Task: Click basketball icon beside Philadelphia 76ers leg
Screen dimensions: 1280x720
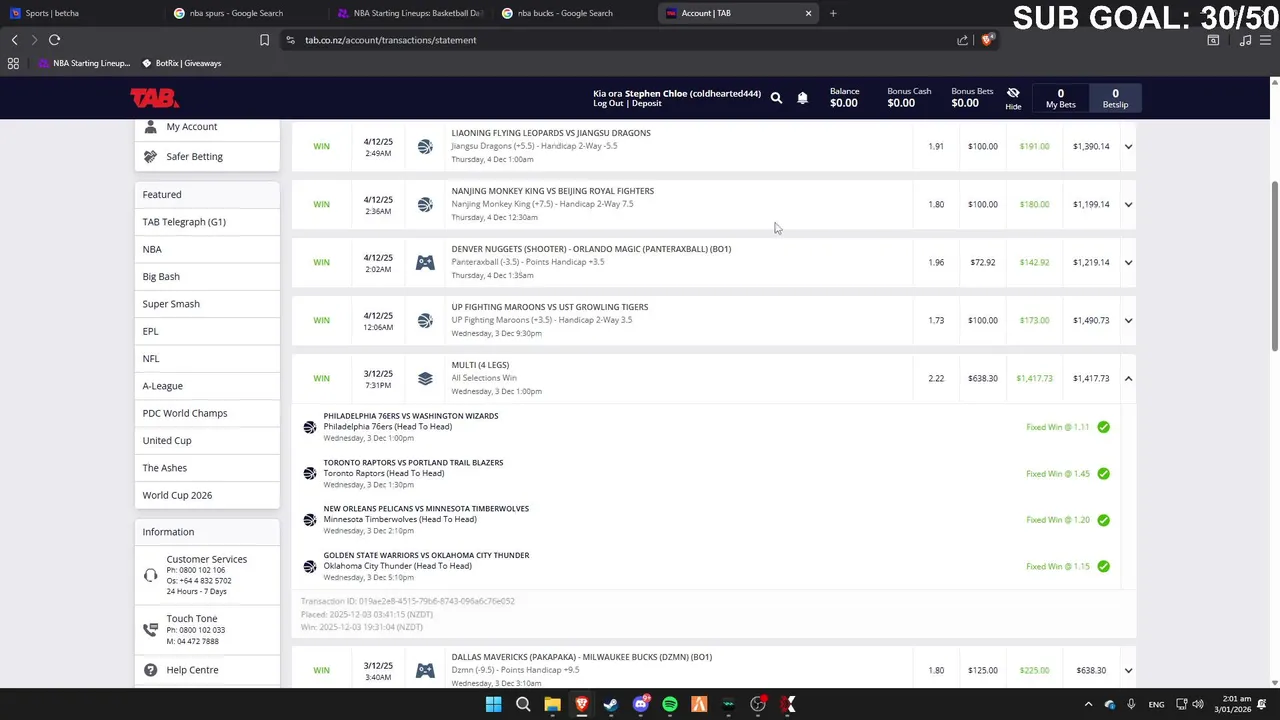Action: [x=309, y=427]
